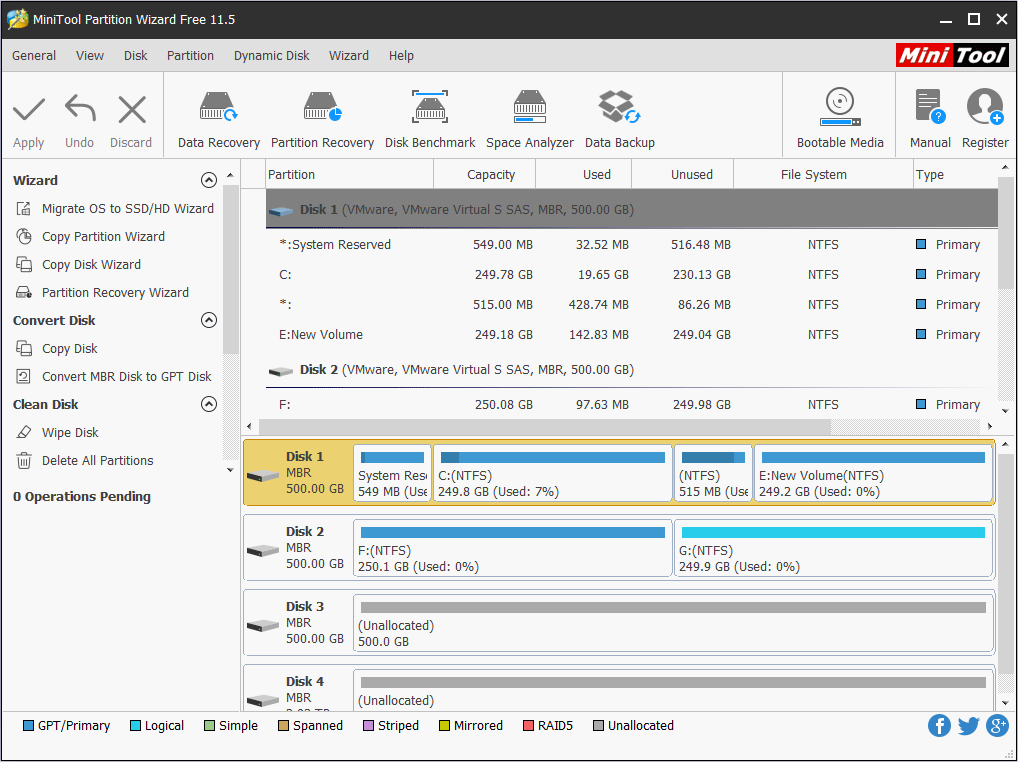
Task: Collapse the Convert Disk section
Action: [x=208, y=320]
